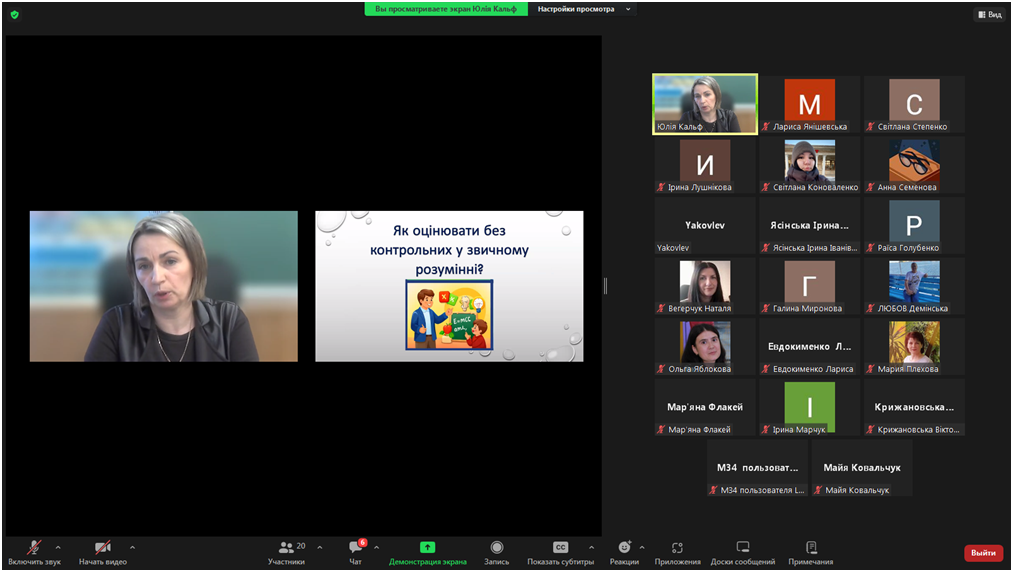The height and width of the screenshot is (572, 1013).
Task: Click Демонстрация экрана share screen icon
Action: tap(427, 548)
